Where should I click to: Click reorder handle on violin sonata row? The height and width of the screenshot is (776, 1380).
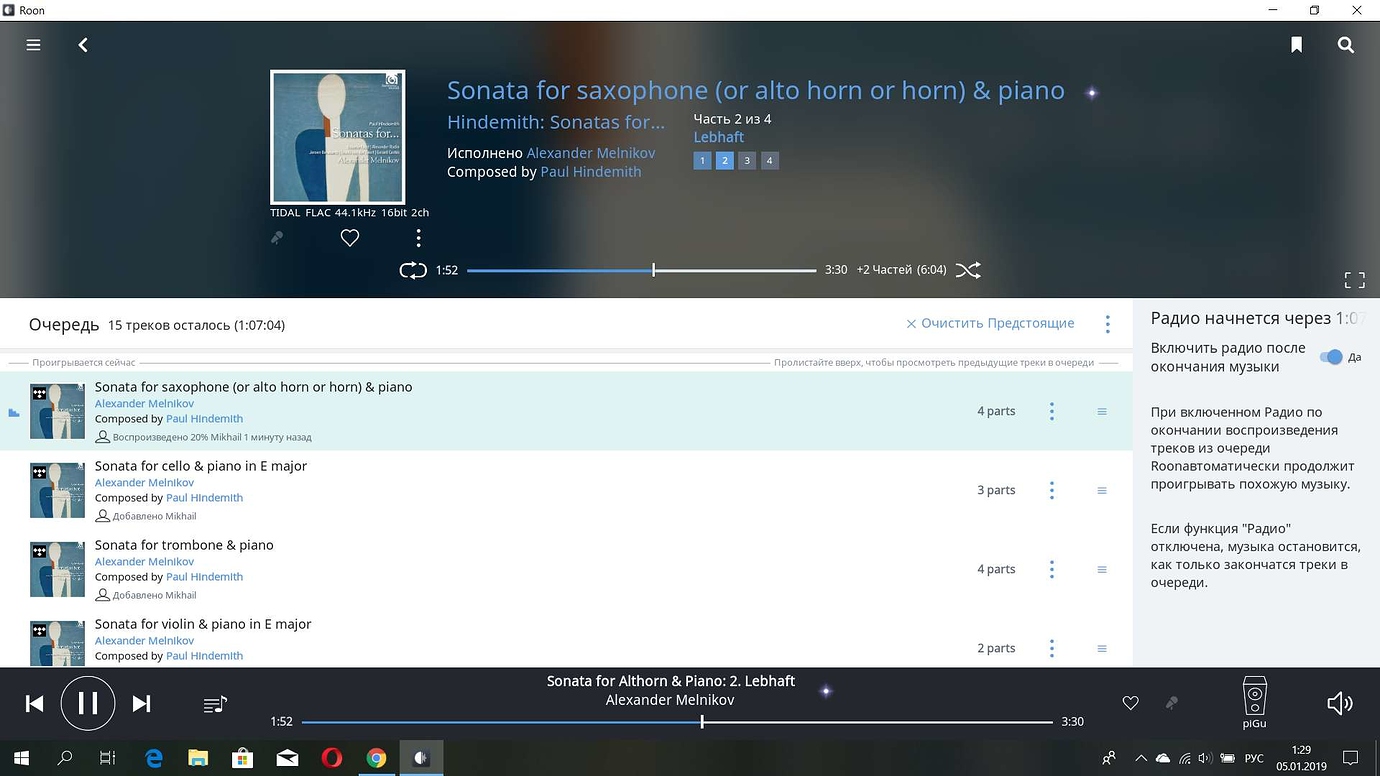click(1102, 648)
